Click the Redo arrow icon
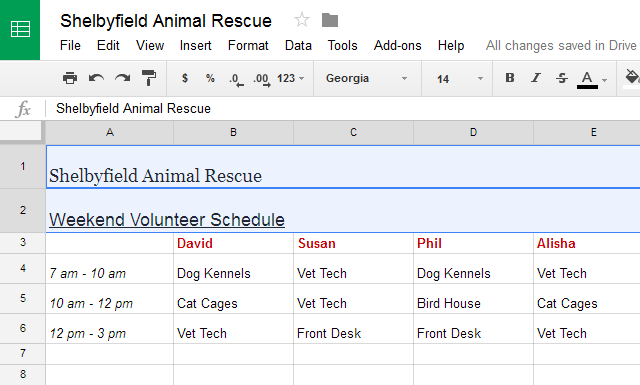The width and height of the screenshot is (640, 385). (x=122, y=78)
